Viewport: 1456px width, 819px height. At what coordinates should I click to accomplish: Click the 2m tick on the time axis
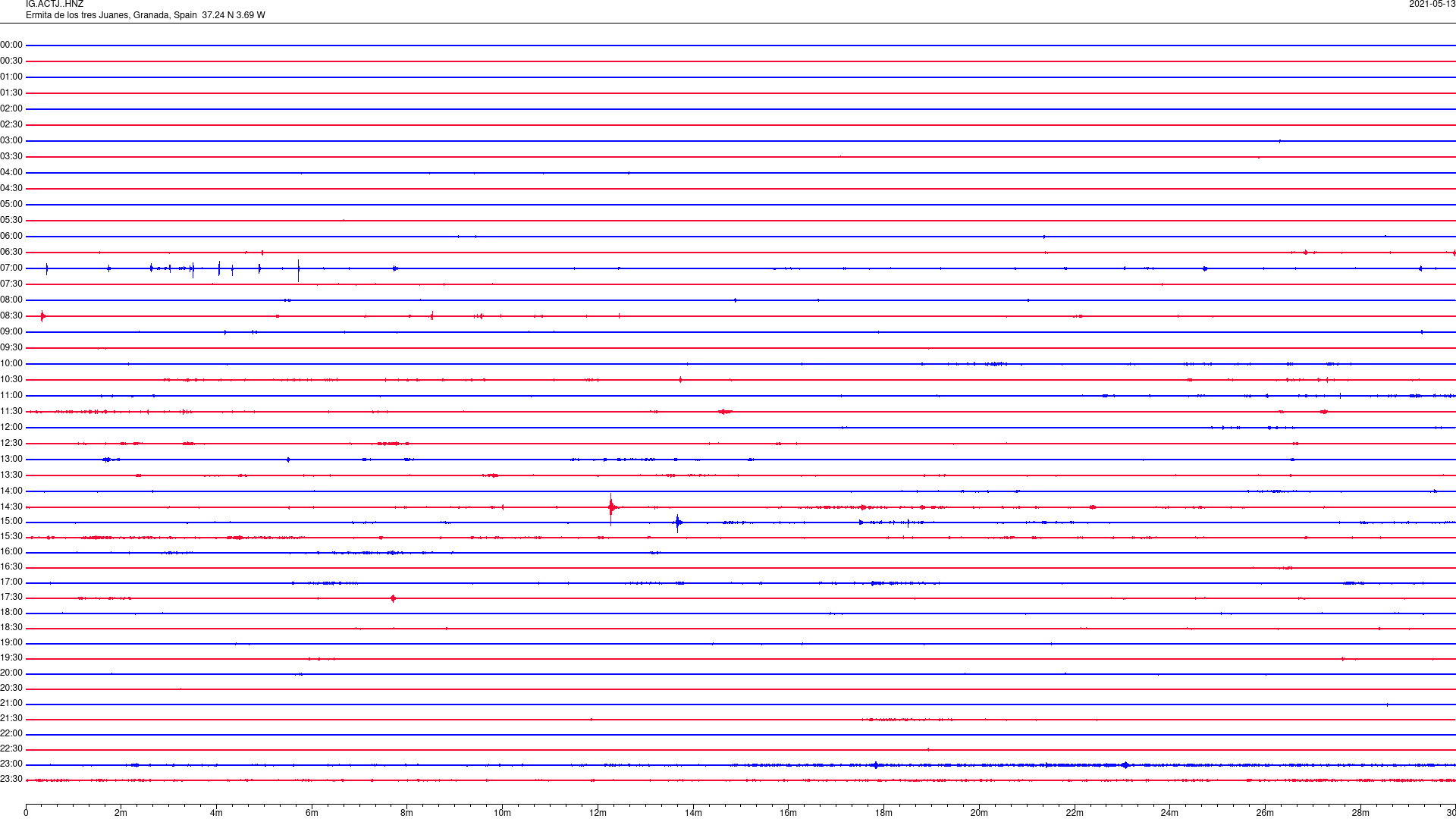point(121,813)
